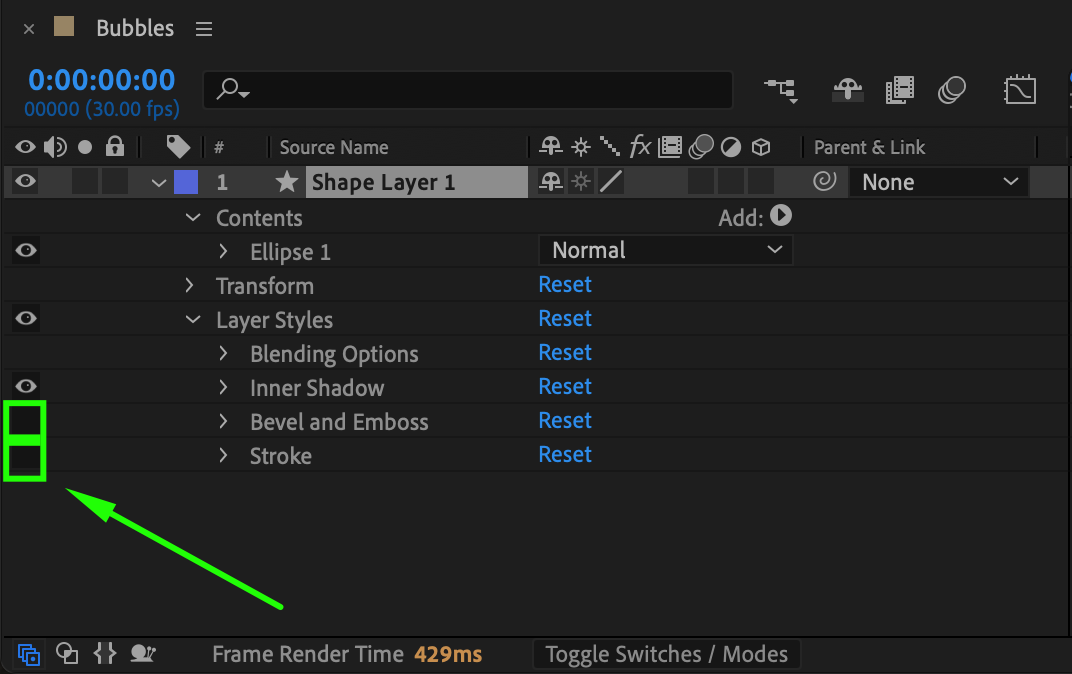Expand the Transform property group
Screen dimensions: 1072x674
190,286
